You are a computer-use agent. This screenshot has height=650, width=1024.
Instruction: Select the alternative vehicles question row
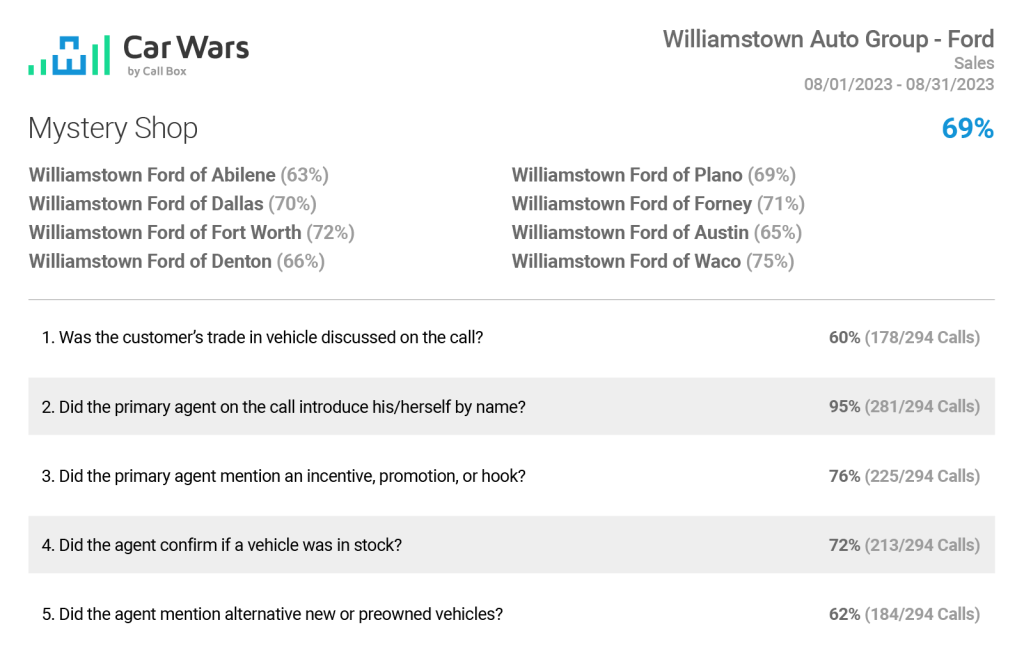pos(511,614)
